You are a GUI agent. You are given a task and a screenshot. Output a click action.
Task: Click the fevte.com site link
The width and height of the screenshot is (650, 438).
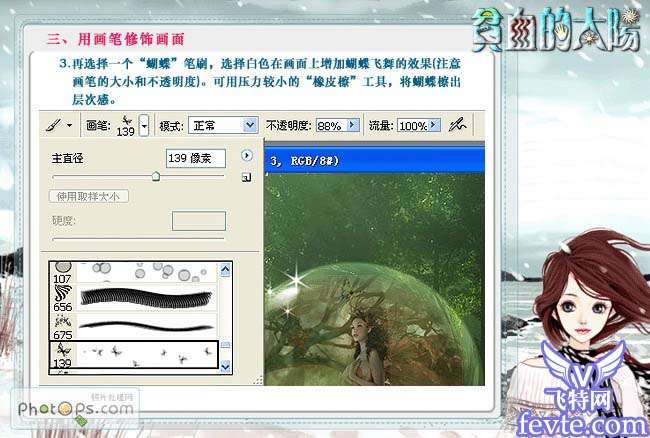(582, 423)
